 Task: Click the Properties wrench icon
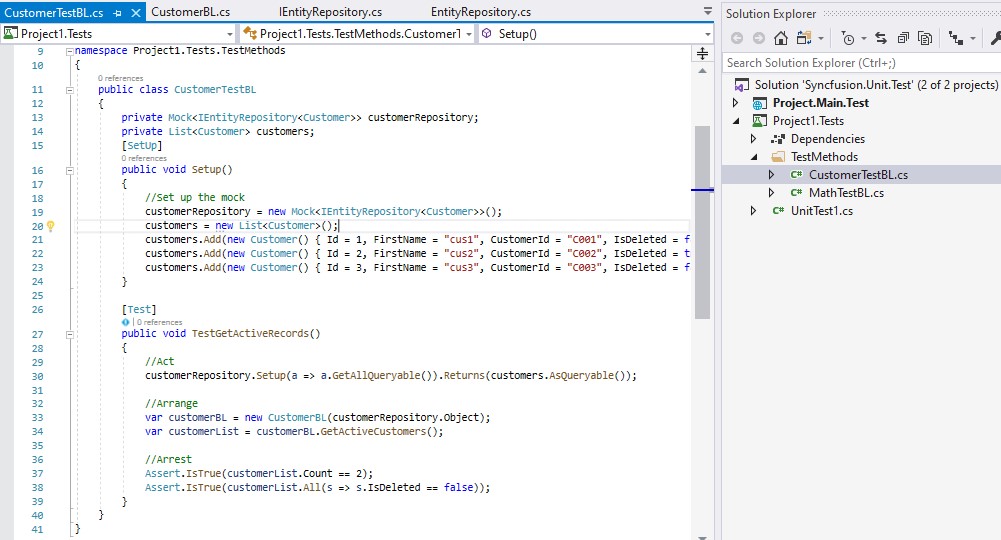[x=993, y=38]
